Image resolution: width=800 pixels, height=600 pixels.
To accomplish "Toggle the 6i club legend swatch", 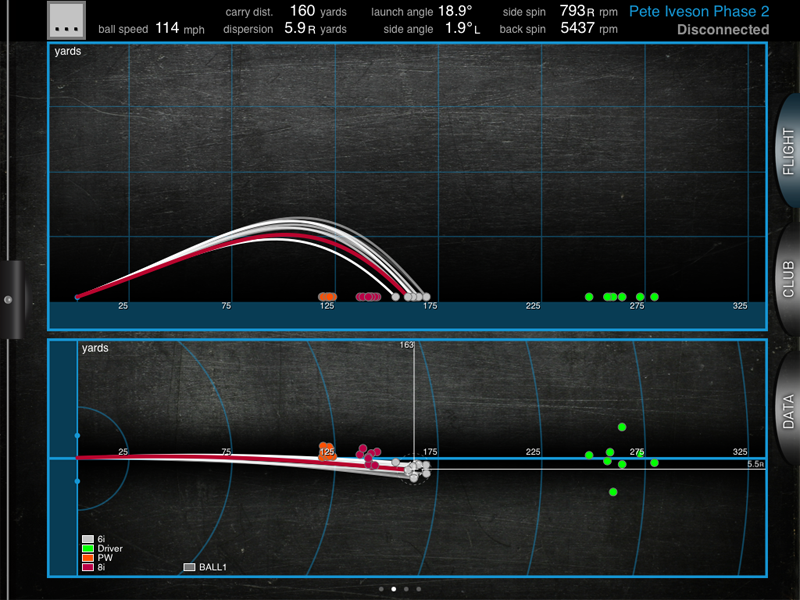I will [87, 539].
